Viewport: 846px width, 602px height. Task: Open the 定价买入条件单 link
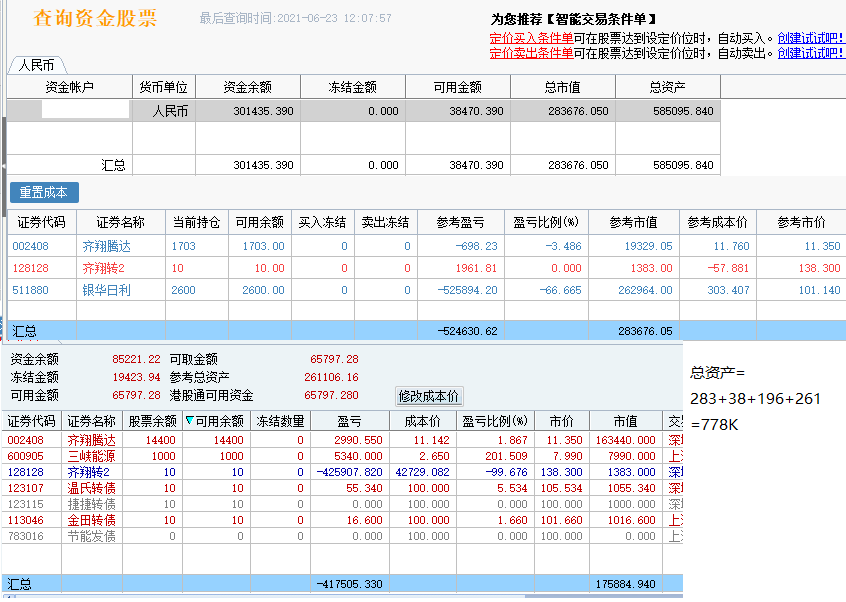[x=531, y=38]
